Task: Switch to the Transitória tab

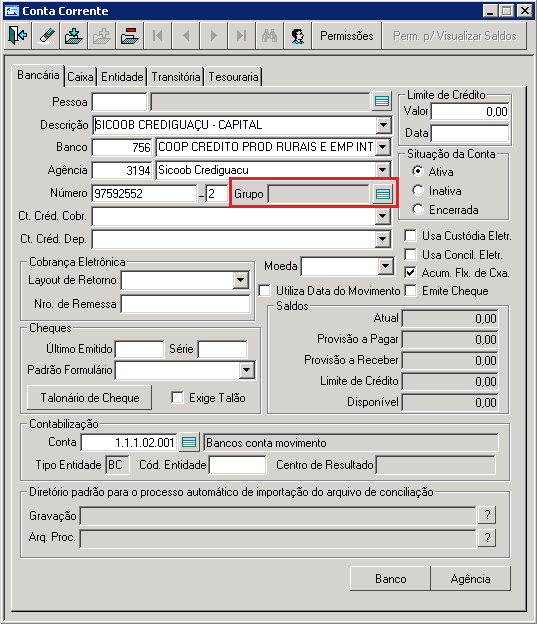Action: coord(176,77)
